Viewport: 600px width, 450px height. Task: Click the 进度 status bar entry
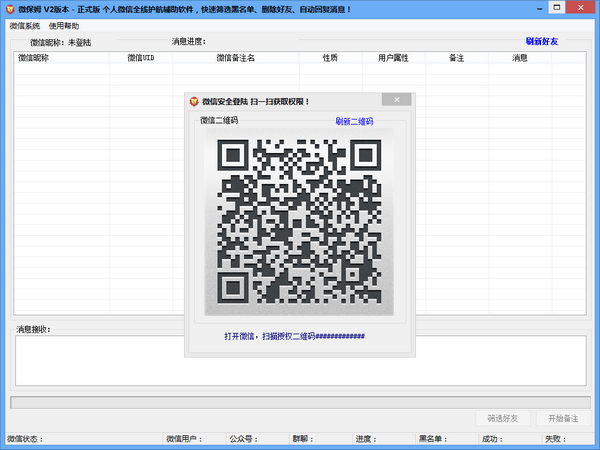(366, 439)
